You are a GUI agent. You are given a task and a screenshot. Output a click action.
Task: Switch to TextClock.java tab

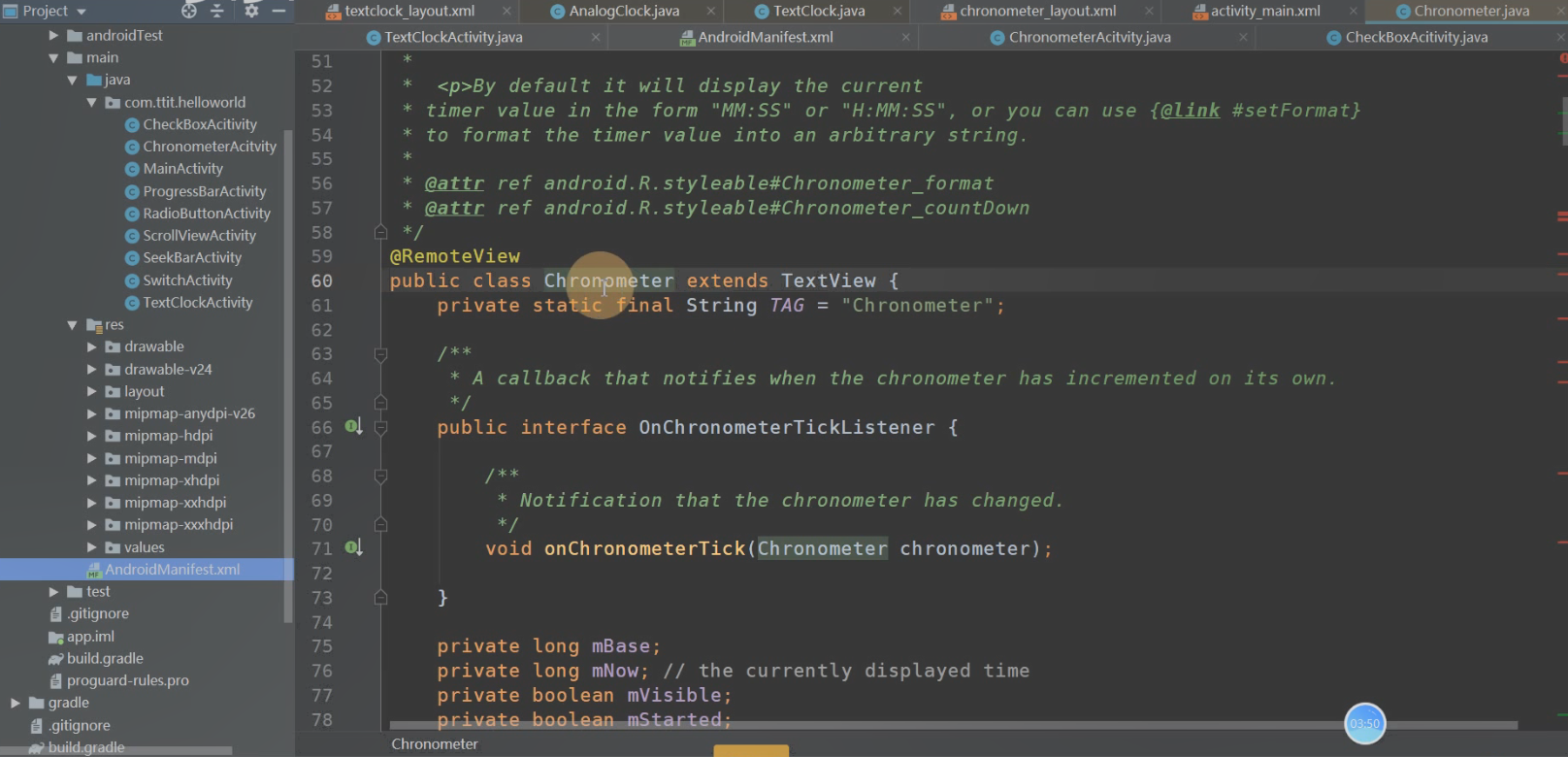click(x=819, y=11)
